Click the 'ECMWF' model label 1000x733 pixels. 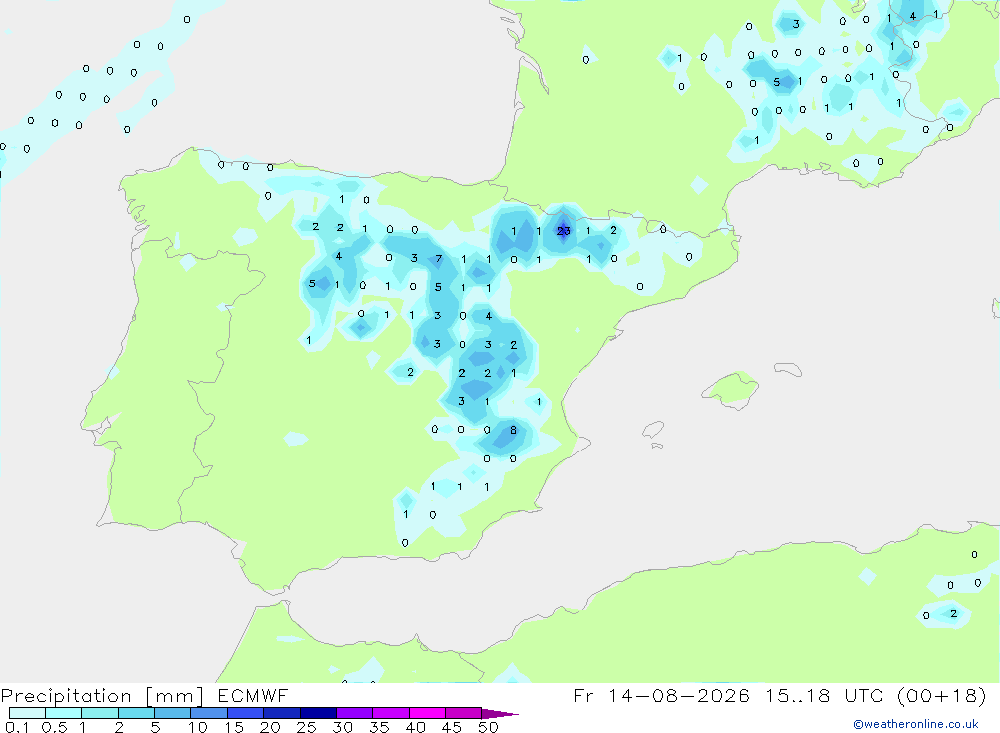(253, 696)
